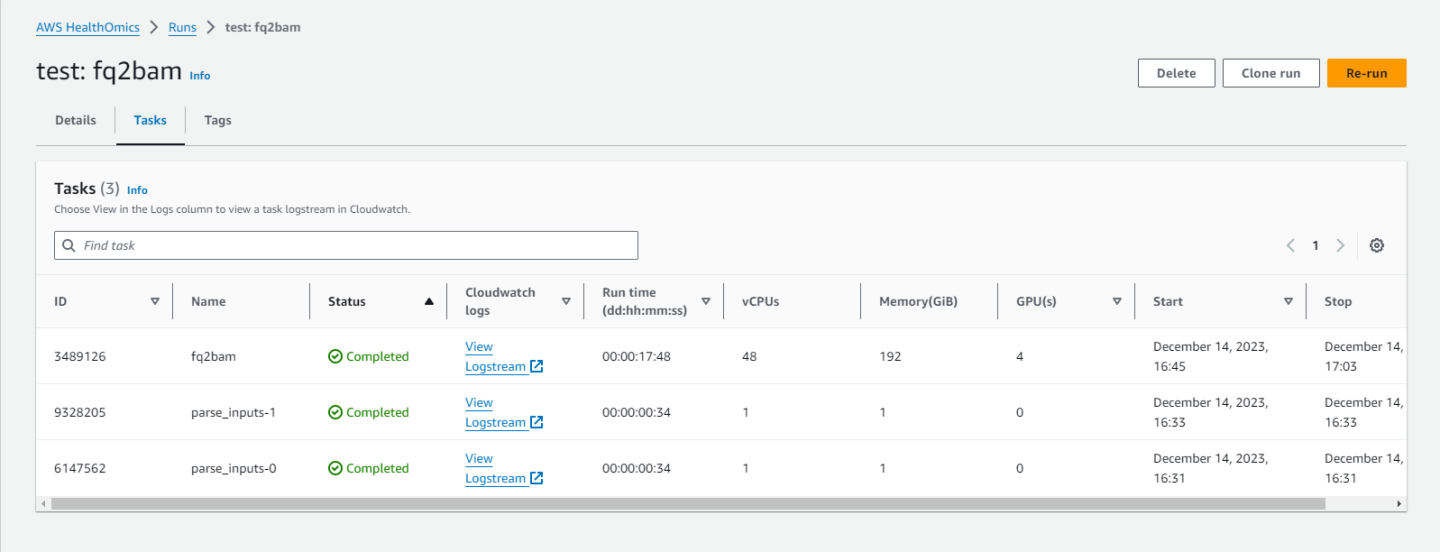Sort table by ID column arrow
Screen dimensions: 1440x552
[155, 301]
